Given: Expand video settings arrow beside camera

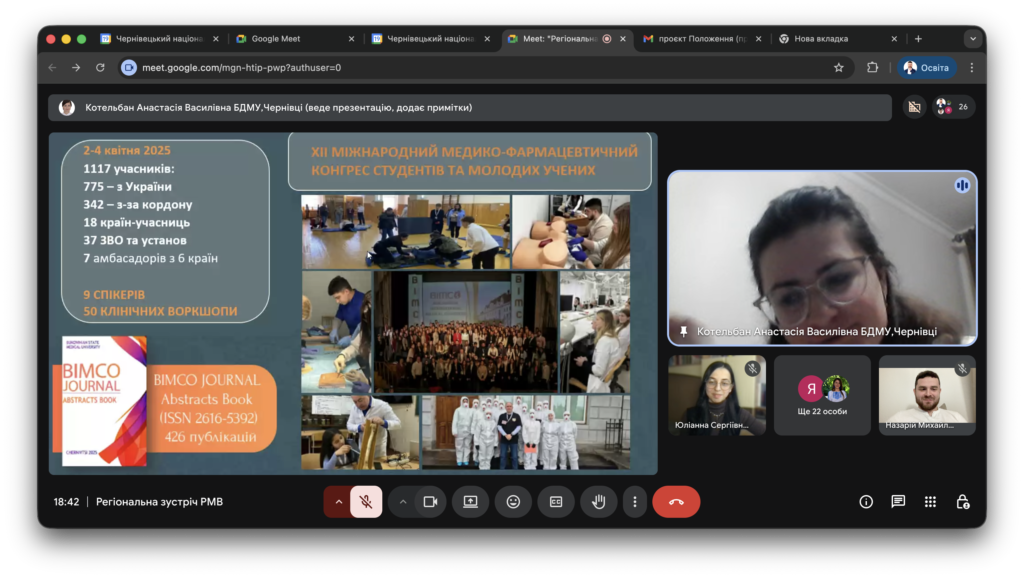Looking at the screenshot, I should click(x=403, y=502).
